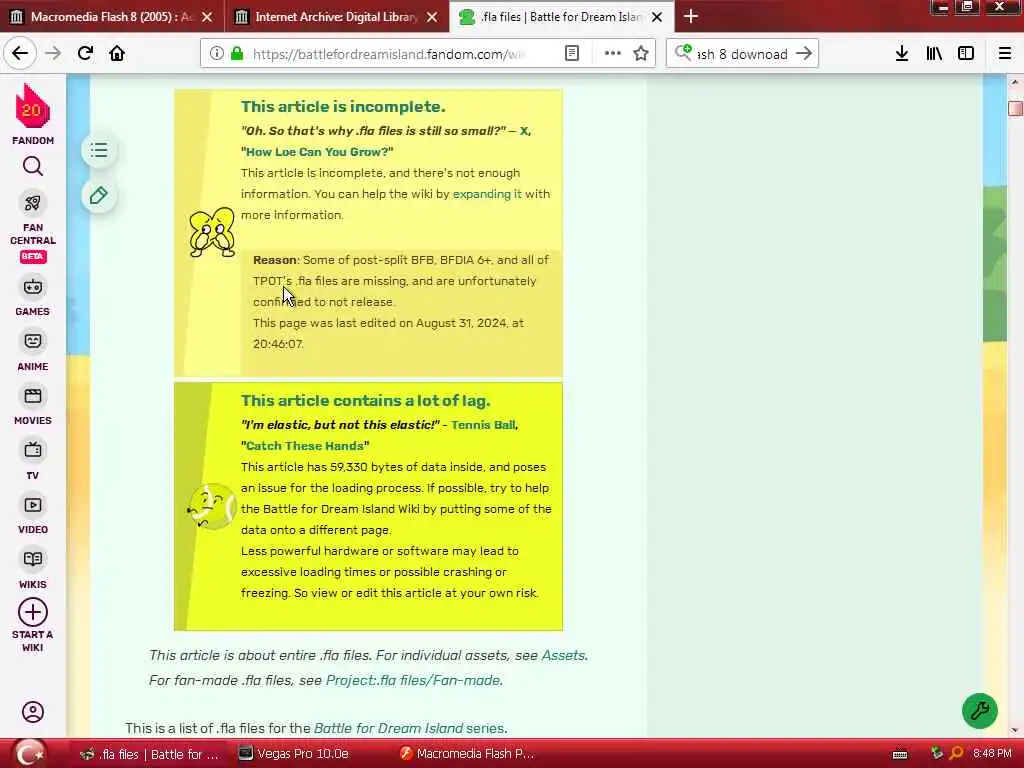1024x768 pixels.
Task: Click the Tennis Ball image
Action: click(211, 506)
